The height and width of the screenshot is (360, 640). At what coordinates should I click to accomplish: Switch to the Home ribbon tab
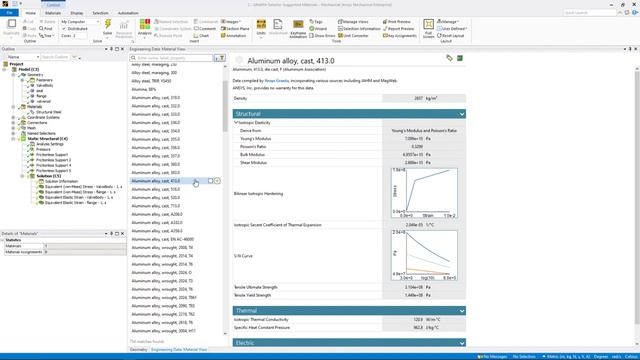[x=31, y=13]
